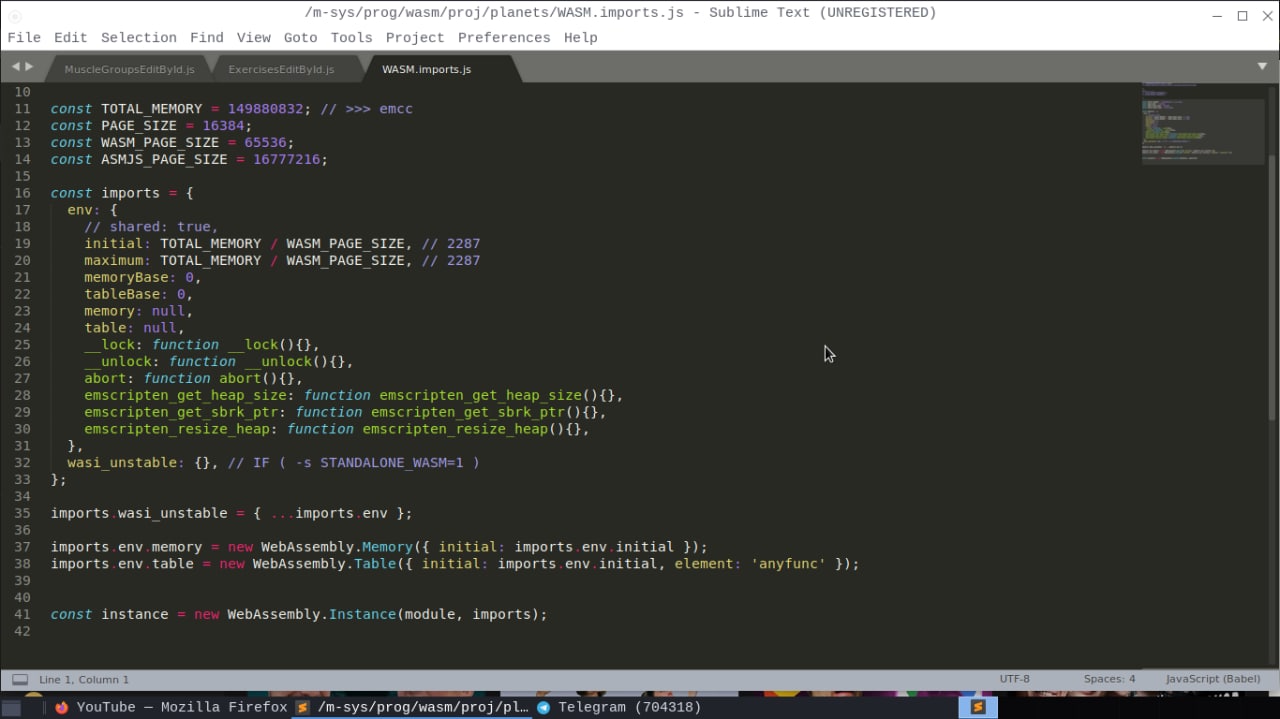Open the UTF-8 encoding selector

1014,679
